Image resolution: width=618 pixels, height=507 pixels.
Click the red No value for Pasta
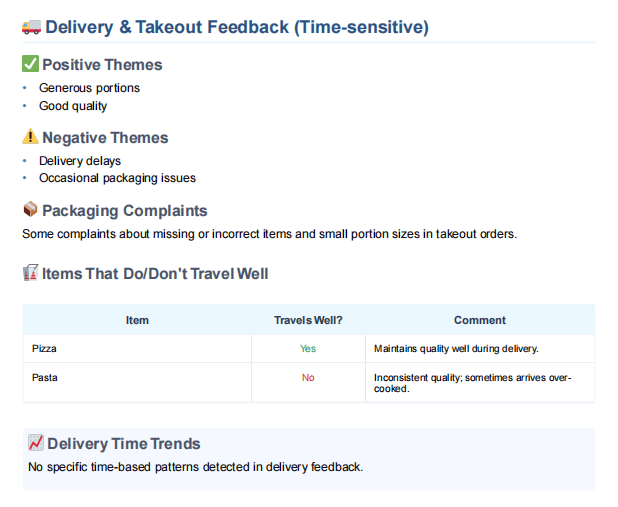tap(308, 378)
